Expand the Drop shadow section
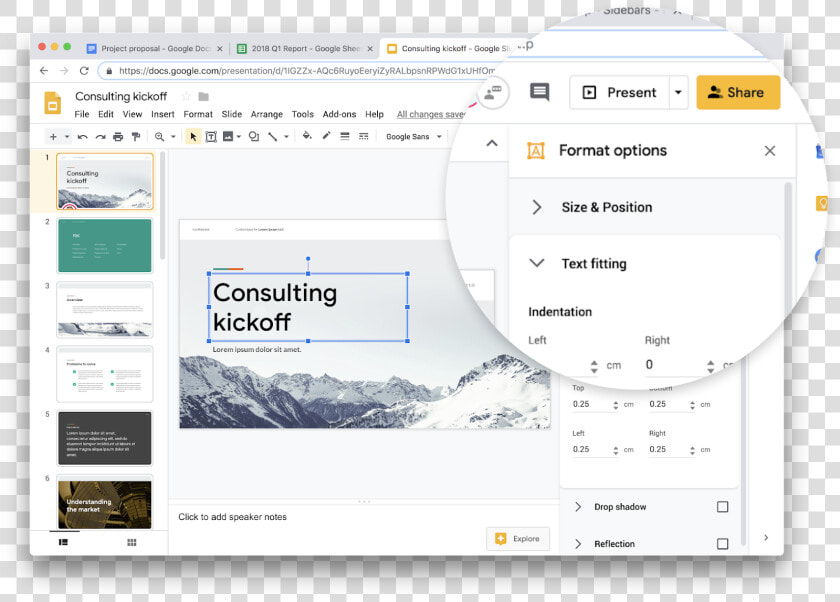This screenshot has width=840, height=602. (x=578, y=507)
